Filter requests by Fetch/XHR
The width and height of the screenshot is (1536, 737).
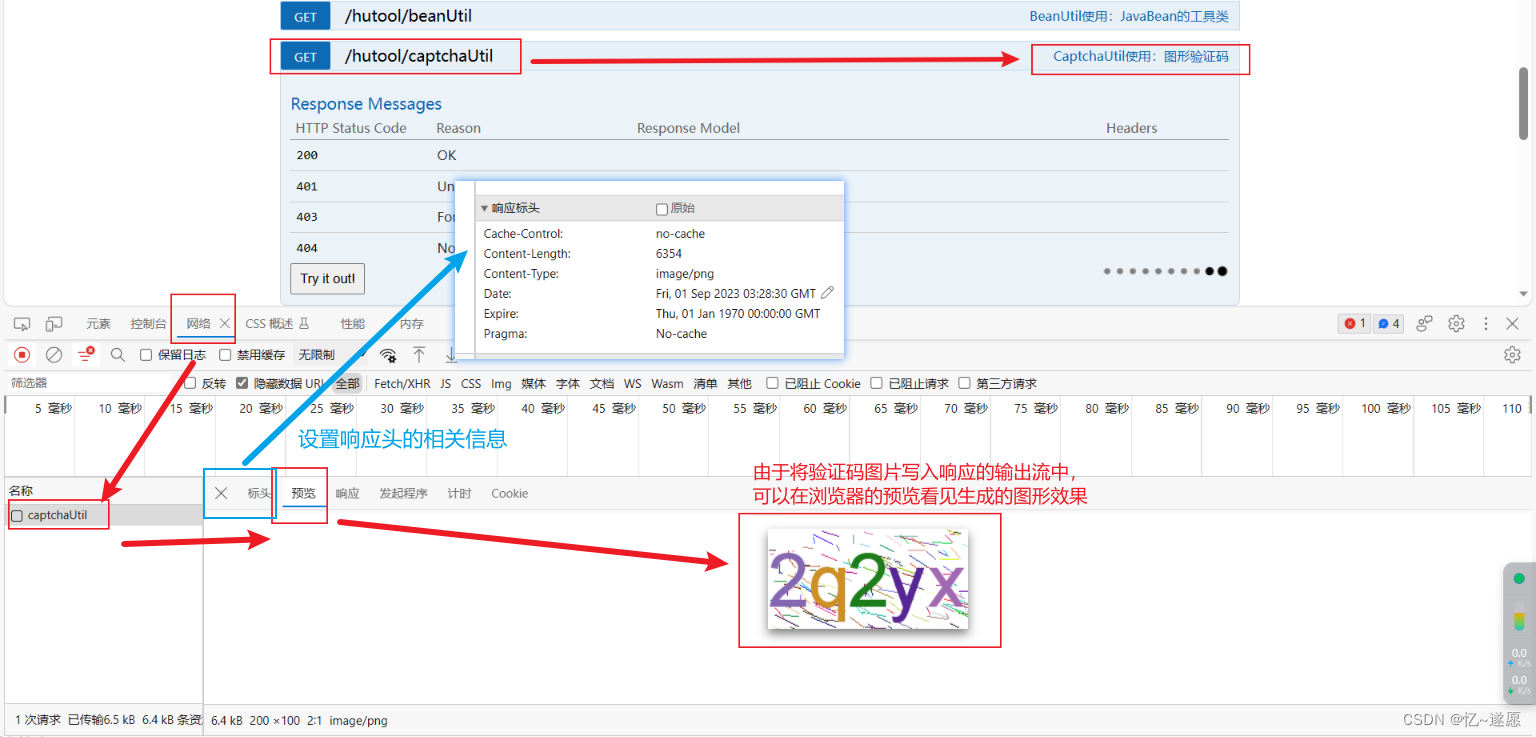pyautogui.click(x=402, y=383)
